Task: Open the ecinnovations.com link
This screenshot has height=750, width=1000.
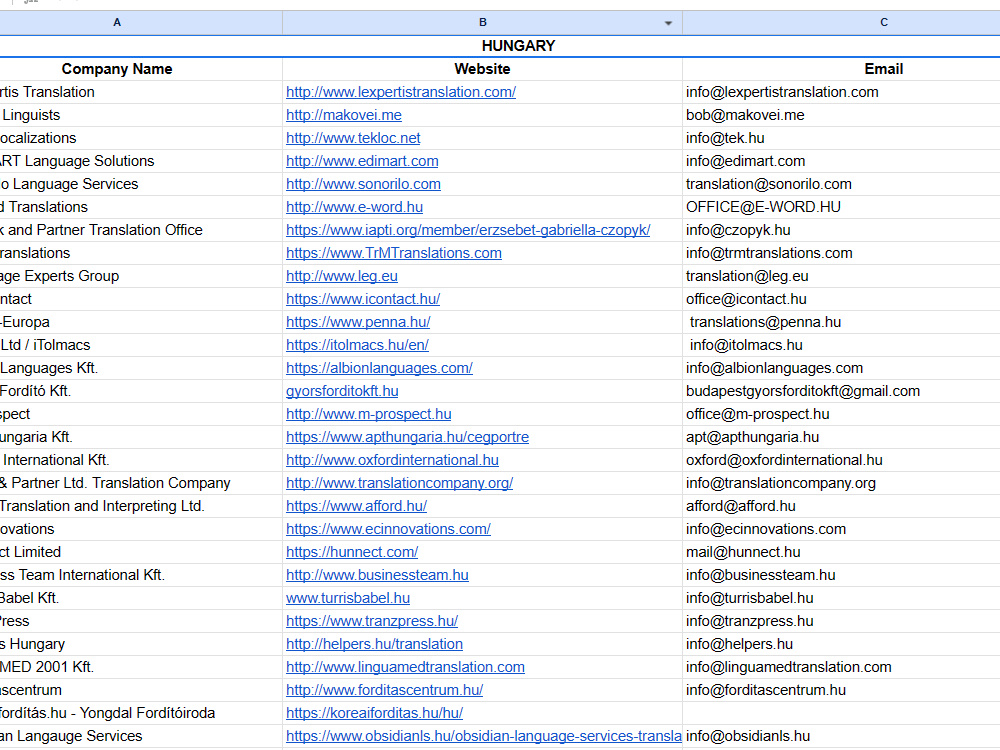Action: click(388, 529)
